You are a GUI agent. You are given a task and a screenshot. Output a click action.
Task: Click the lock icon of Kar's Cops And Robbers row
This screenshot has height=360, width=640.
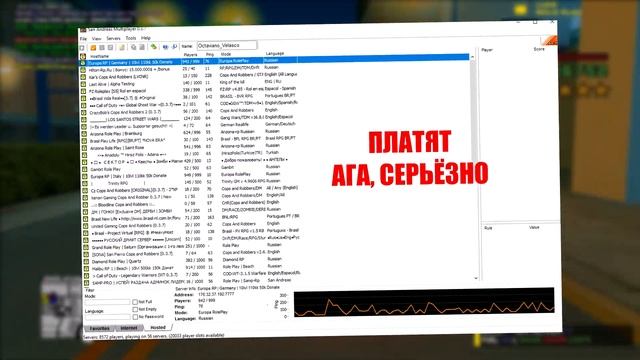(83, 77)
